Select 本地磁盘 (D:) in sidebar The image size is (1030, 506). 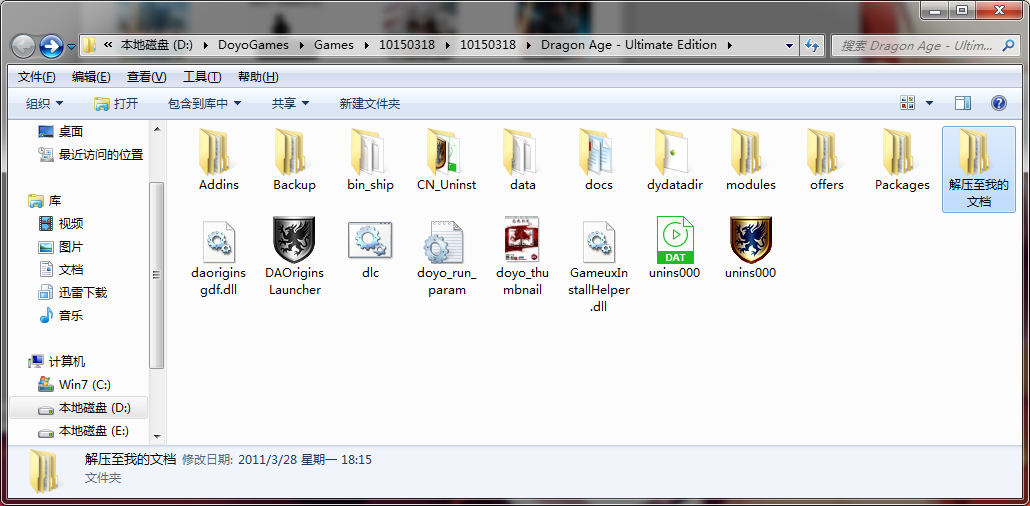tap(79, 407)
